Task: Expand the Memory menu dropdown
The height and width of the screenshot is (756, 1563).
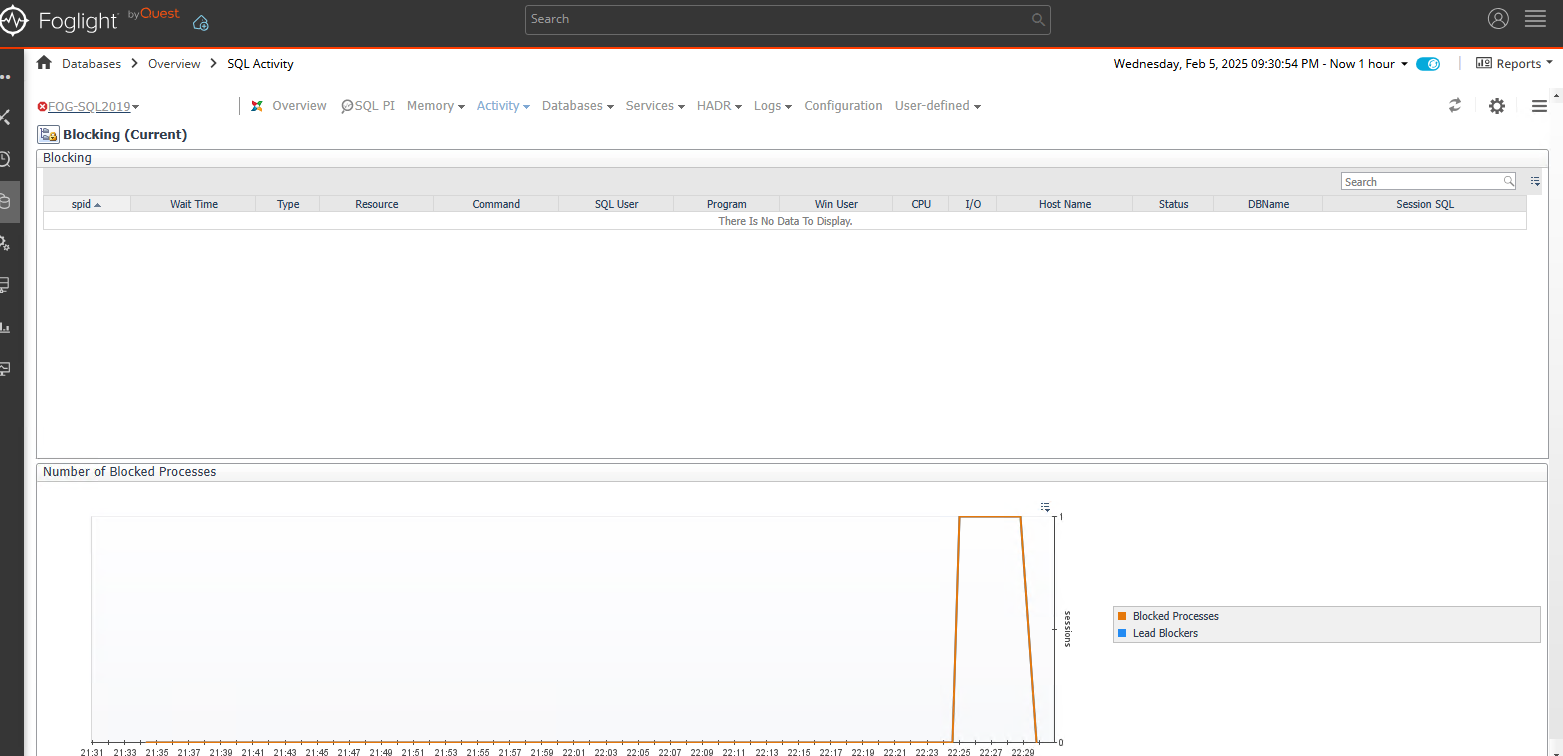Action: pos(435,106)
